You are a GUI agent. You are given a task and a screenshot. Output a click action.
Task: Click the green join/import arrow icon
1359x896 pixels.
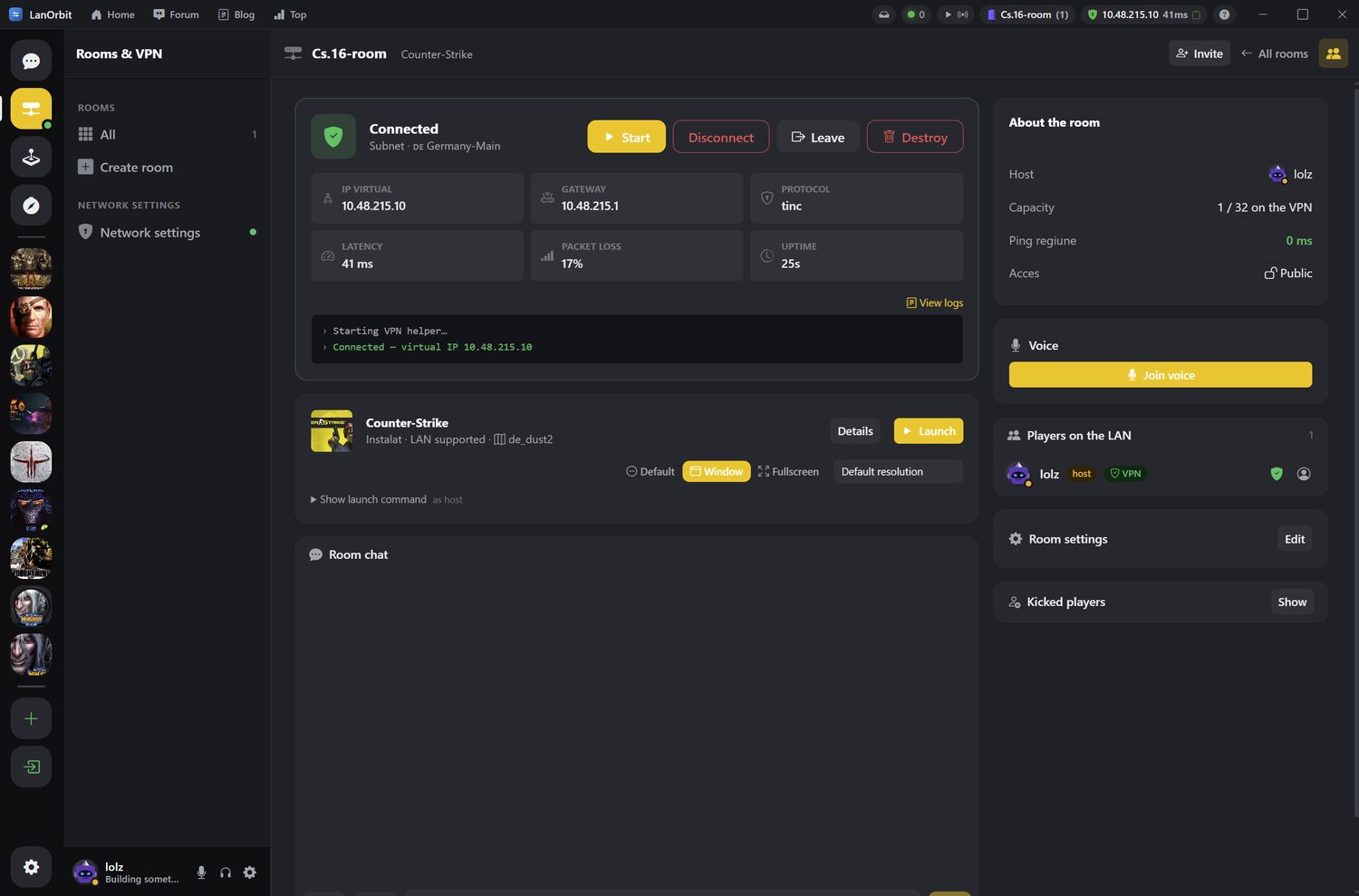[31, 766]
